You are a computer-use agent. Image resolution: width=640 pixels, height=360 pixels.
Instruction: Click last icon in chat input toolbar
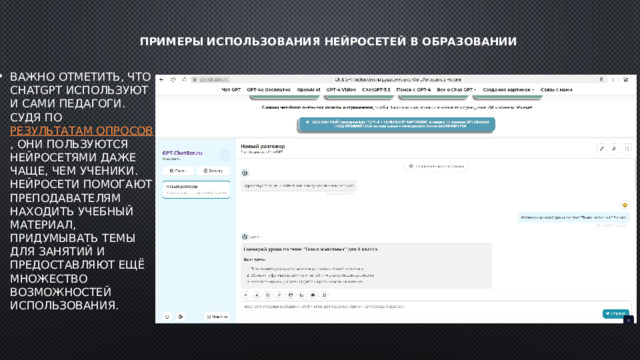[324, 295]
